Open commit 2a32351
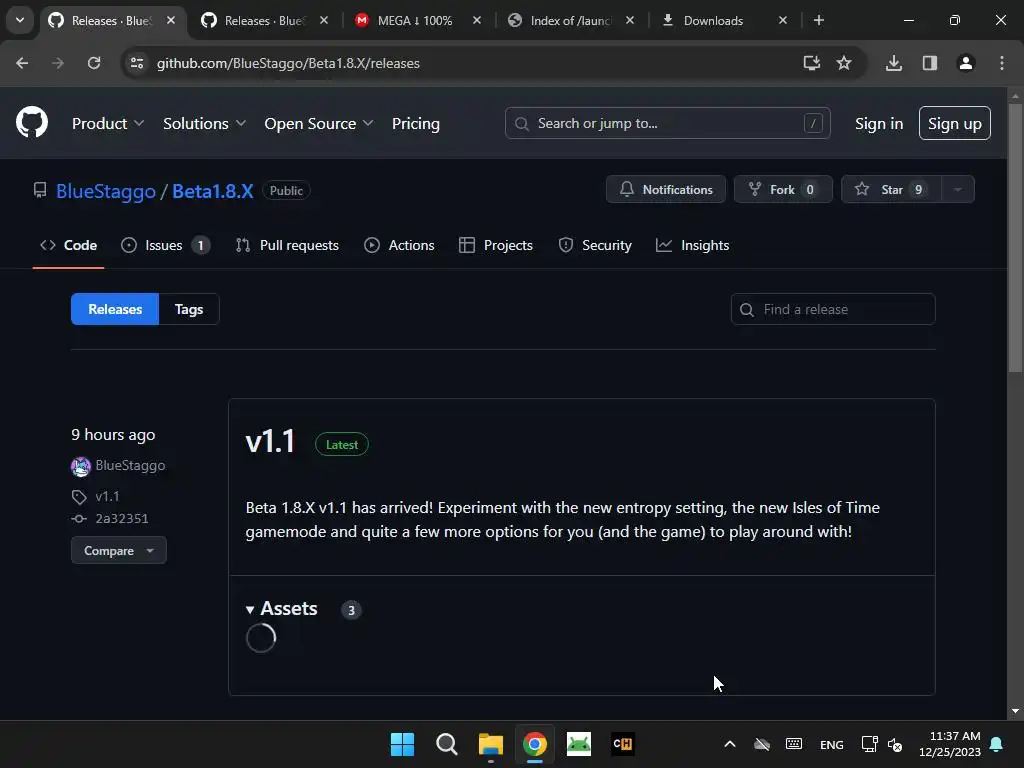This screenshot has width=1024, height=768. tap(121, 519)
